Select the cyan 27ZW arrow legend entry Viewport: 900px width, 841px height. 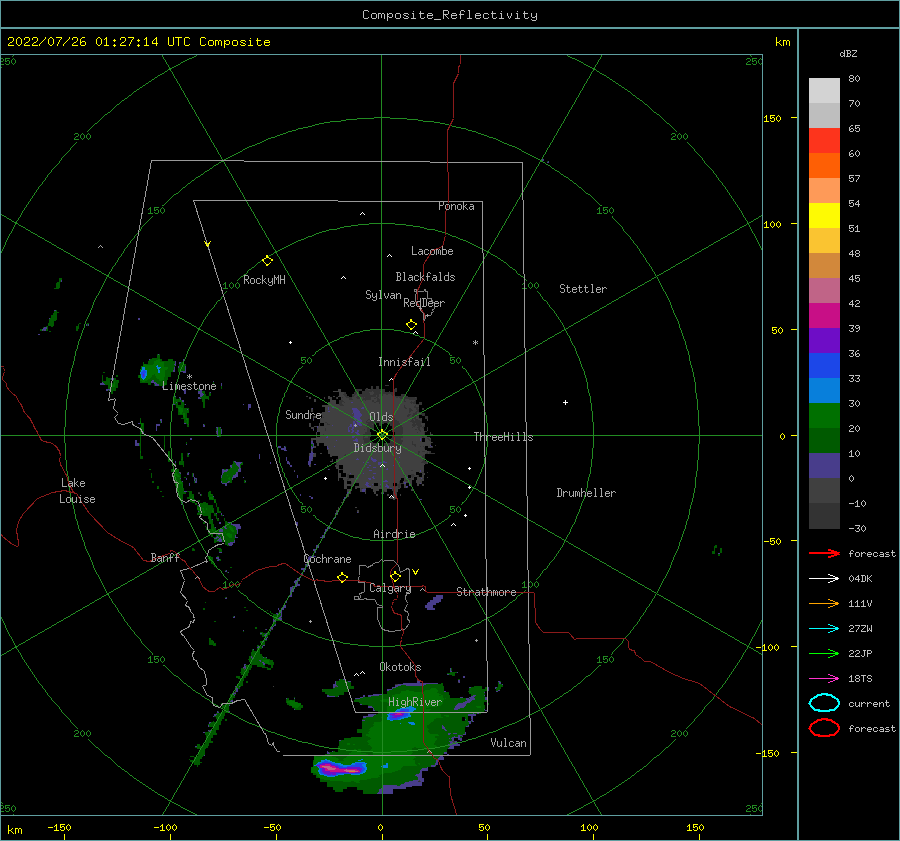pyautogui.click(x=824, y=629)
